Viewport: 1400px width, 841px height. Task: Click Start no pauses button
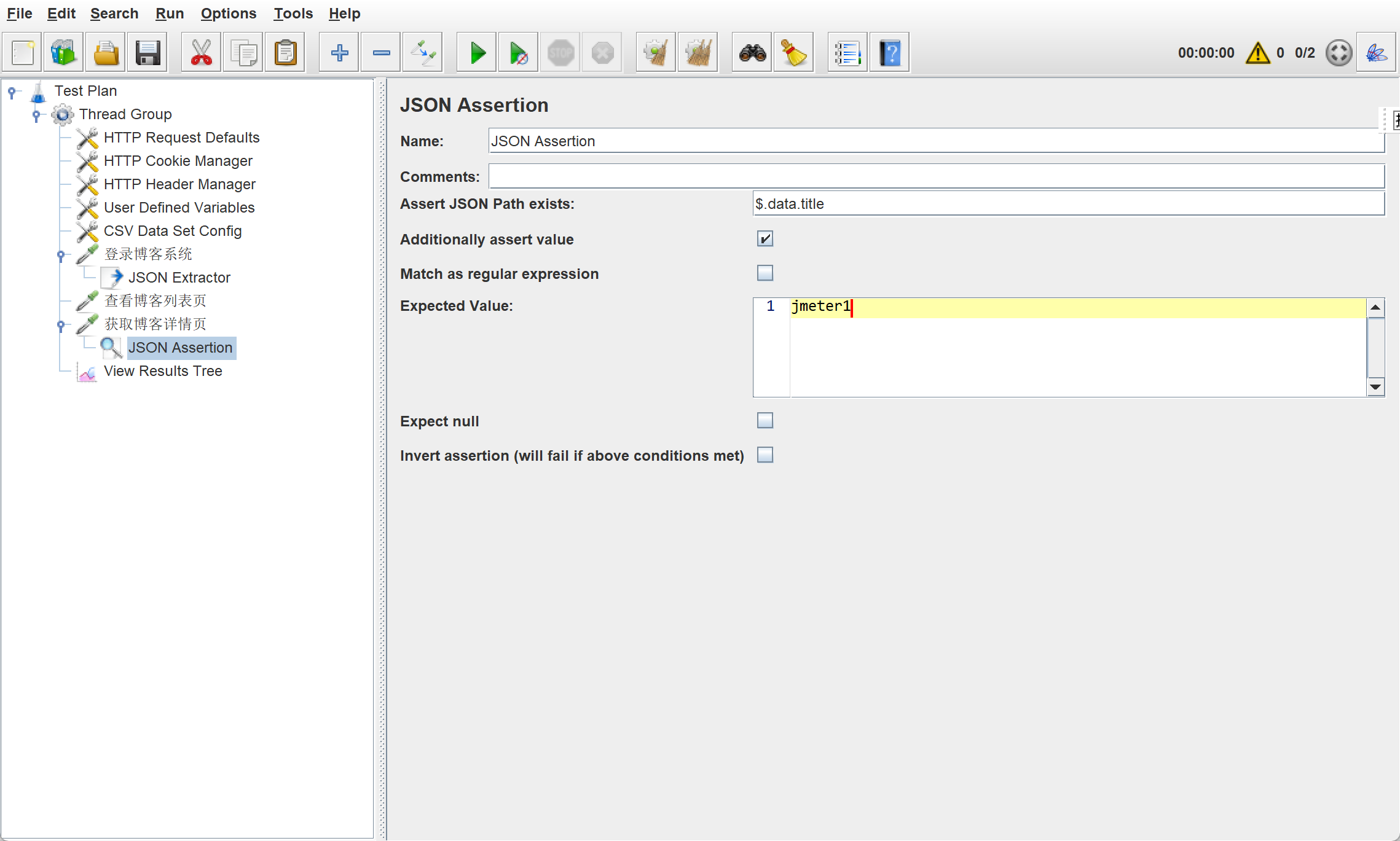pyautogui.click(x=518, y=53)
